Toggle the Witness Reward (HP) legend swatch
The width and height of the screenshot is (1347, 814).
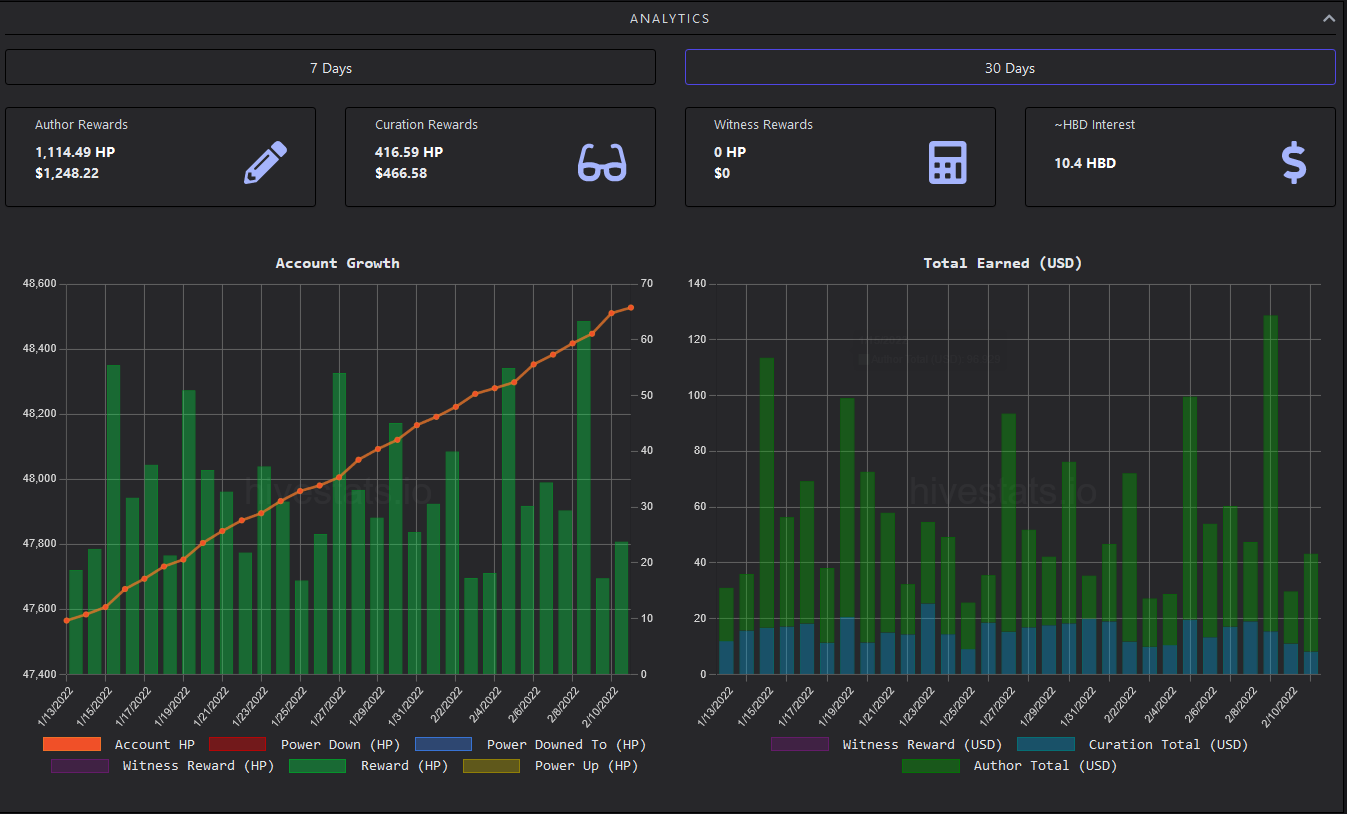pos(80,766)
